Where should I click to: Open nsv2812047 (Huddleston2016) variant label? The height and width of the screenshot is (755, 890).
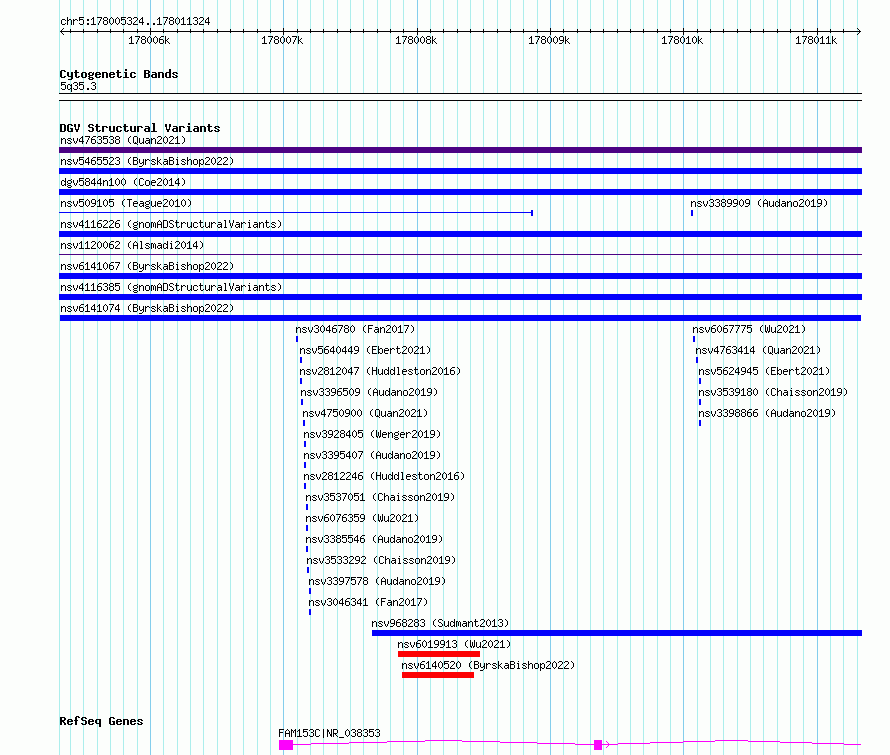380,371
